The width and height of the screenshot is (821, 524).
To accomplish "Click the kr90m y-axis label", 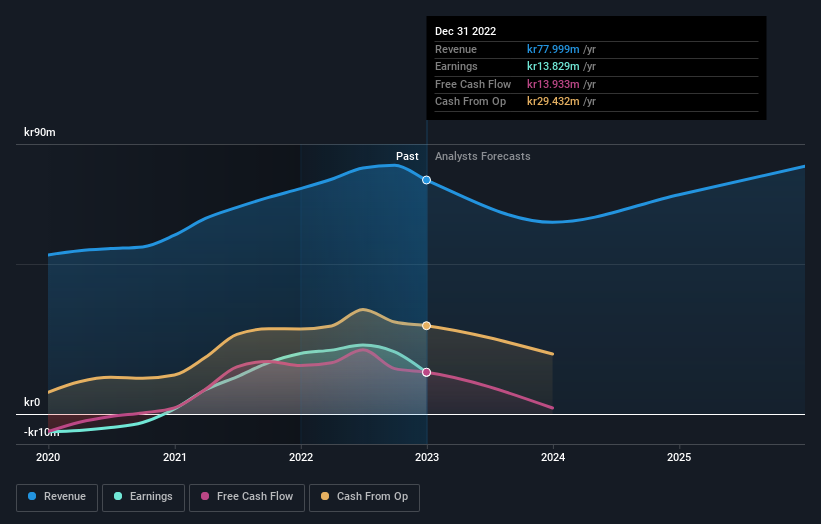I will (40, 132).
